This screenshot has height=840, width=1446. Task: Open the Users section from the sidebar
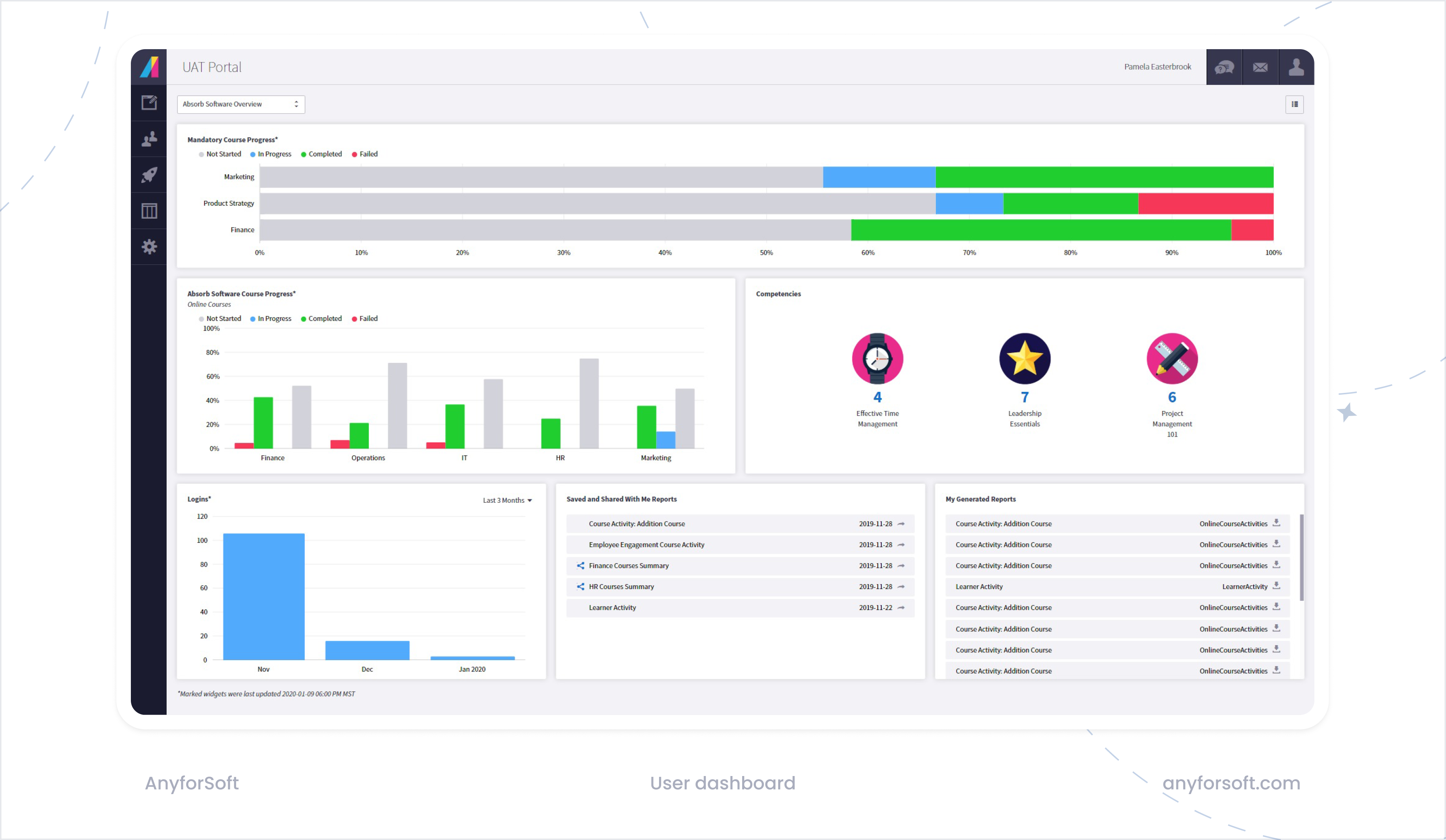[149, 140]
